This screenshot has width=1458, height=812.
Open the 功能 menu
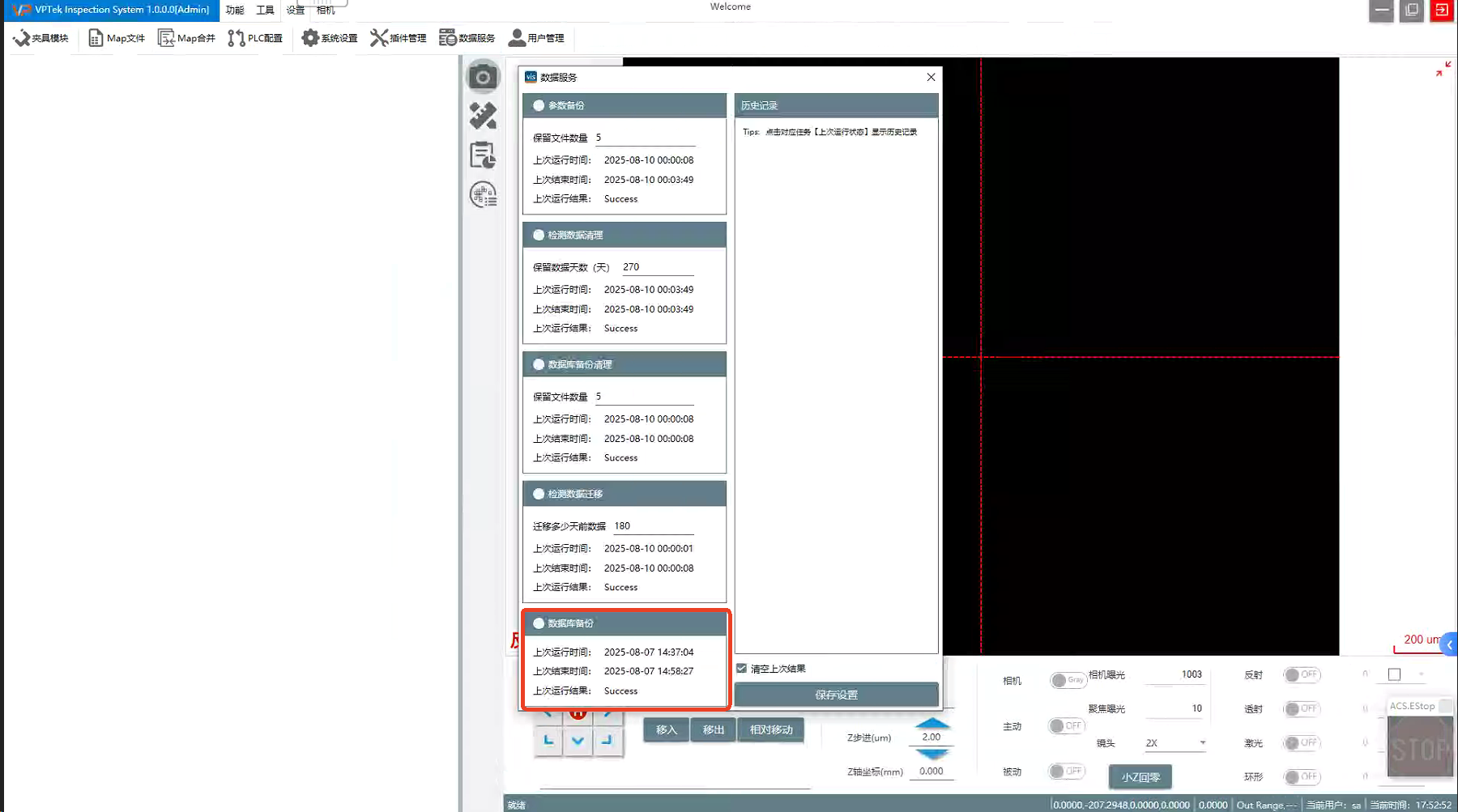point(235,11)
